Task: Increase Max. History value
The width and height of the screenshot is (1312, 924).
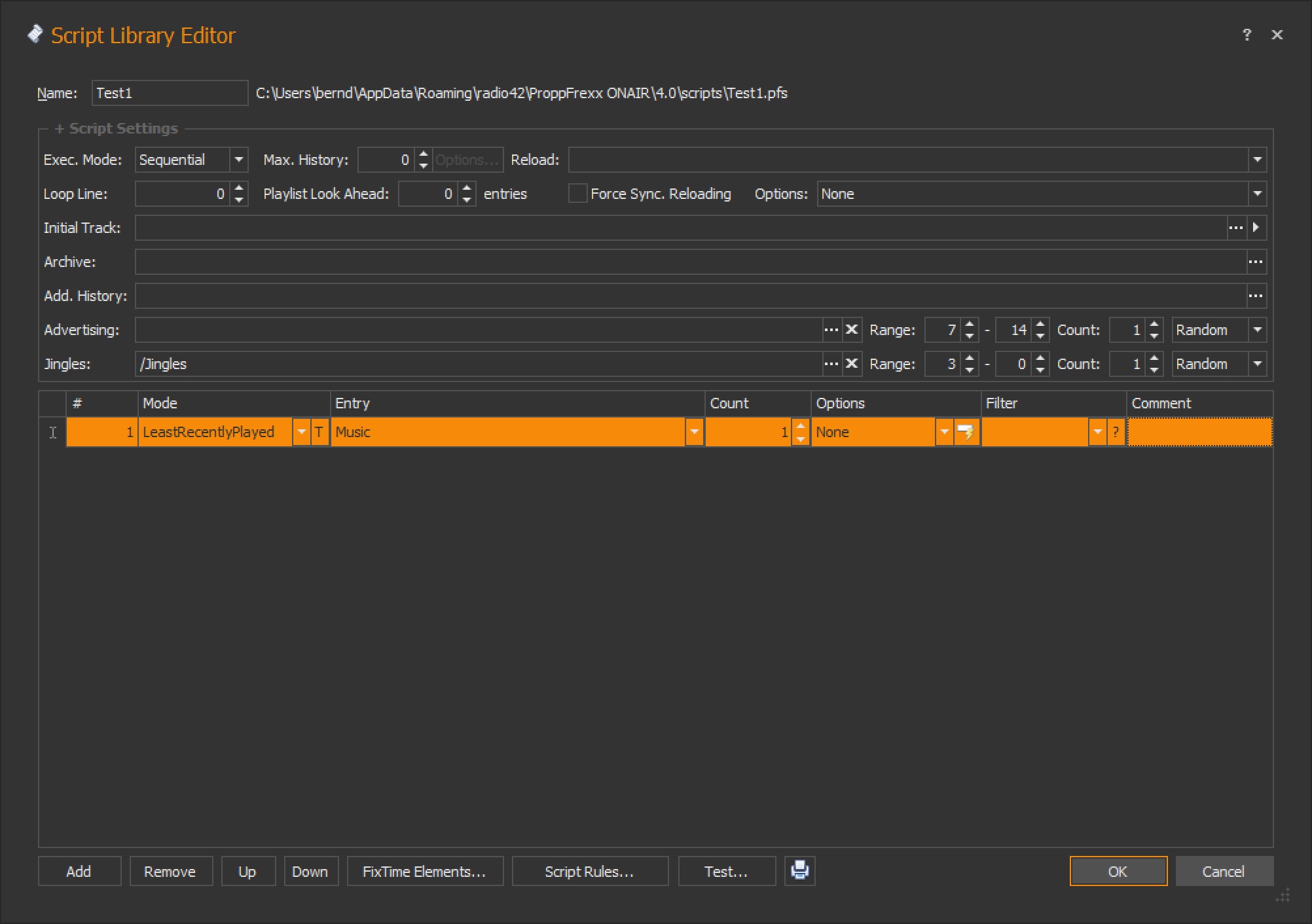Action: [x=424, y=154]
